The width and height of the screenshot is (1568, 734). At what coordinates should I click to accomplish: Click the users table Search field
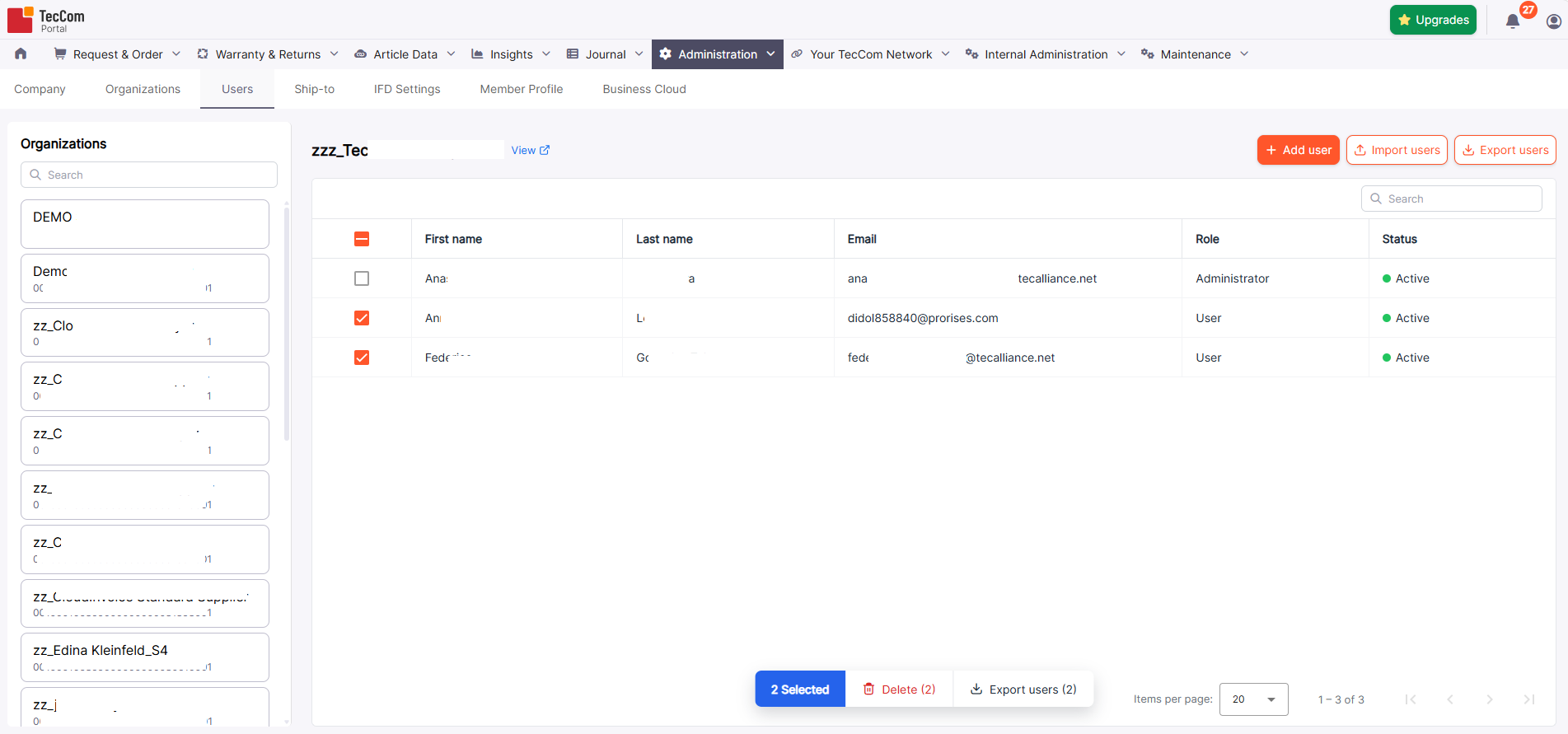[x=1452, y=199]
